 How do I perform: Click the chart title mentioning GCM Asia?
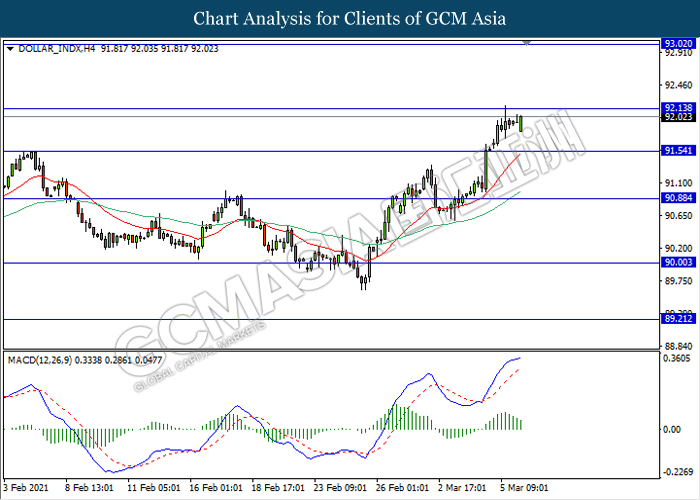(x=350, y=18)
